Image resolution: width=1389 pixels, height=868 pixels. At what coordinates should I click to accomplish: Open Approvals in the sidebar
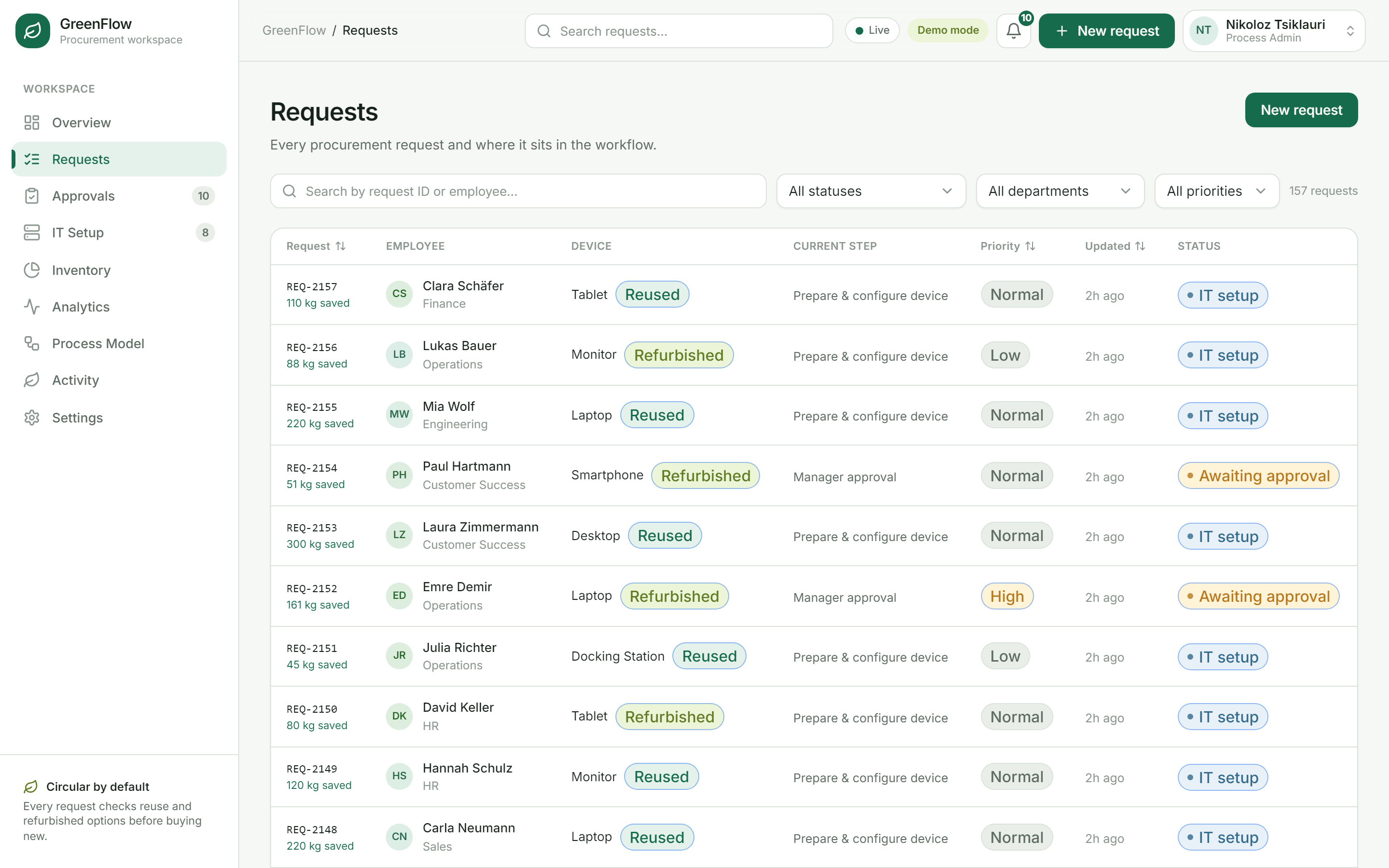click(x=119, y=196)
